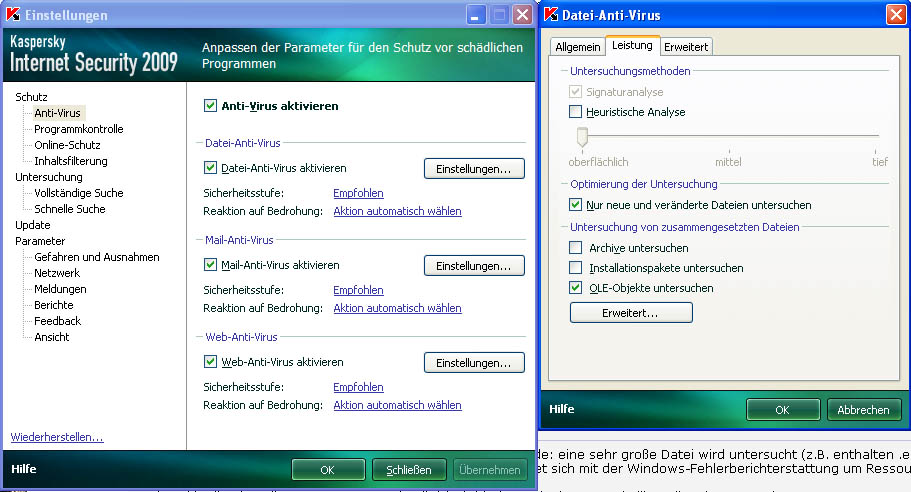Close the Datei-Anti-Virus dialog
The height and width of the screenshot is (492, 911).
tap(895, 15)
